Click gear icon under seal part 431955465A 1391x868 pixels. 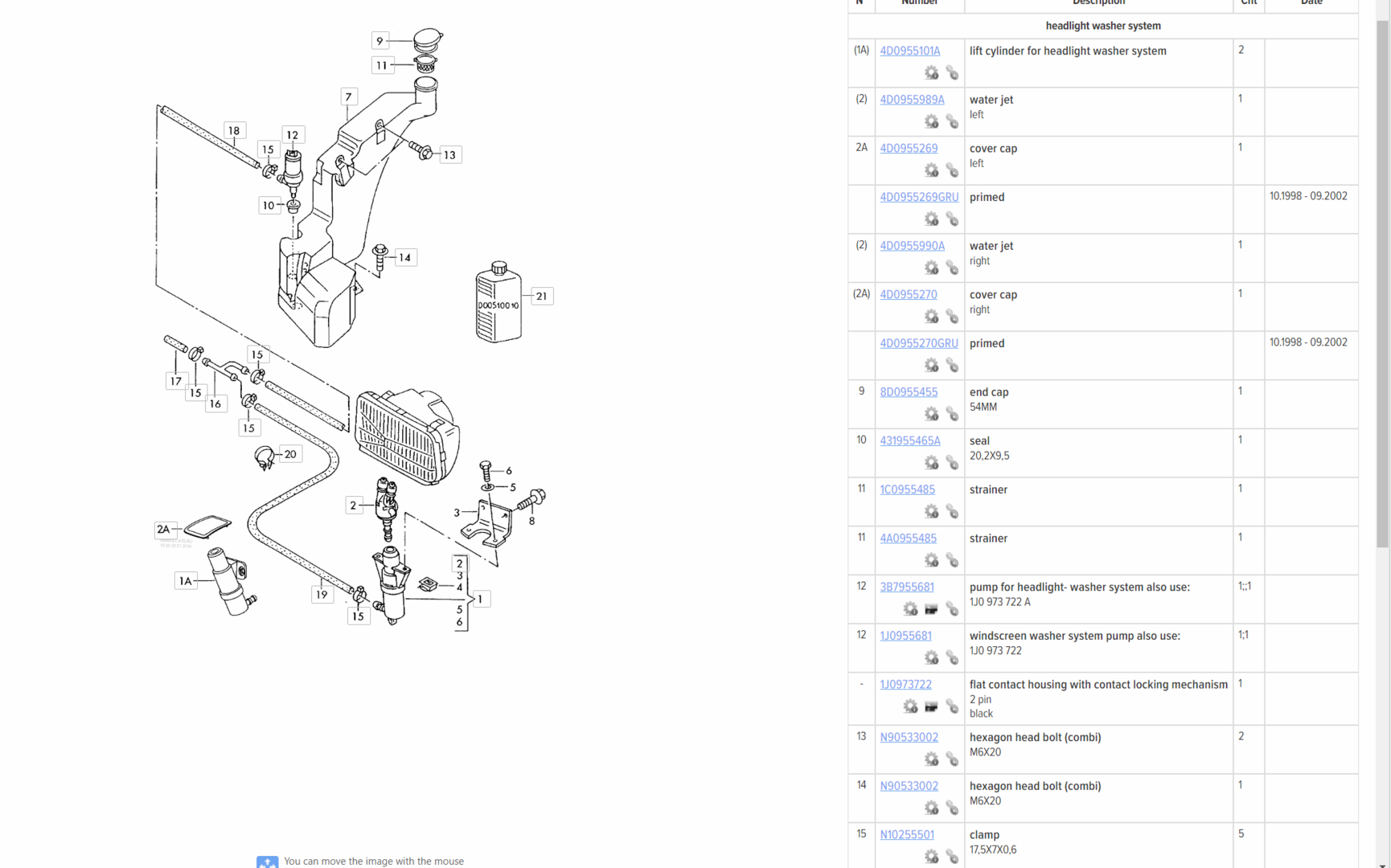coord(931,463)
